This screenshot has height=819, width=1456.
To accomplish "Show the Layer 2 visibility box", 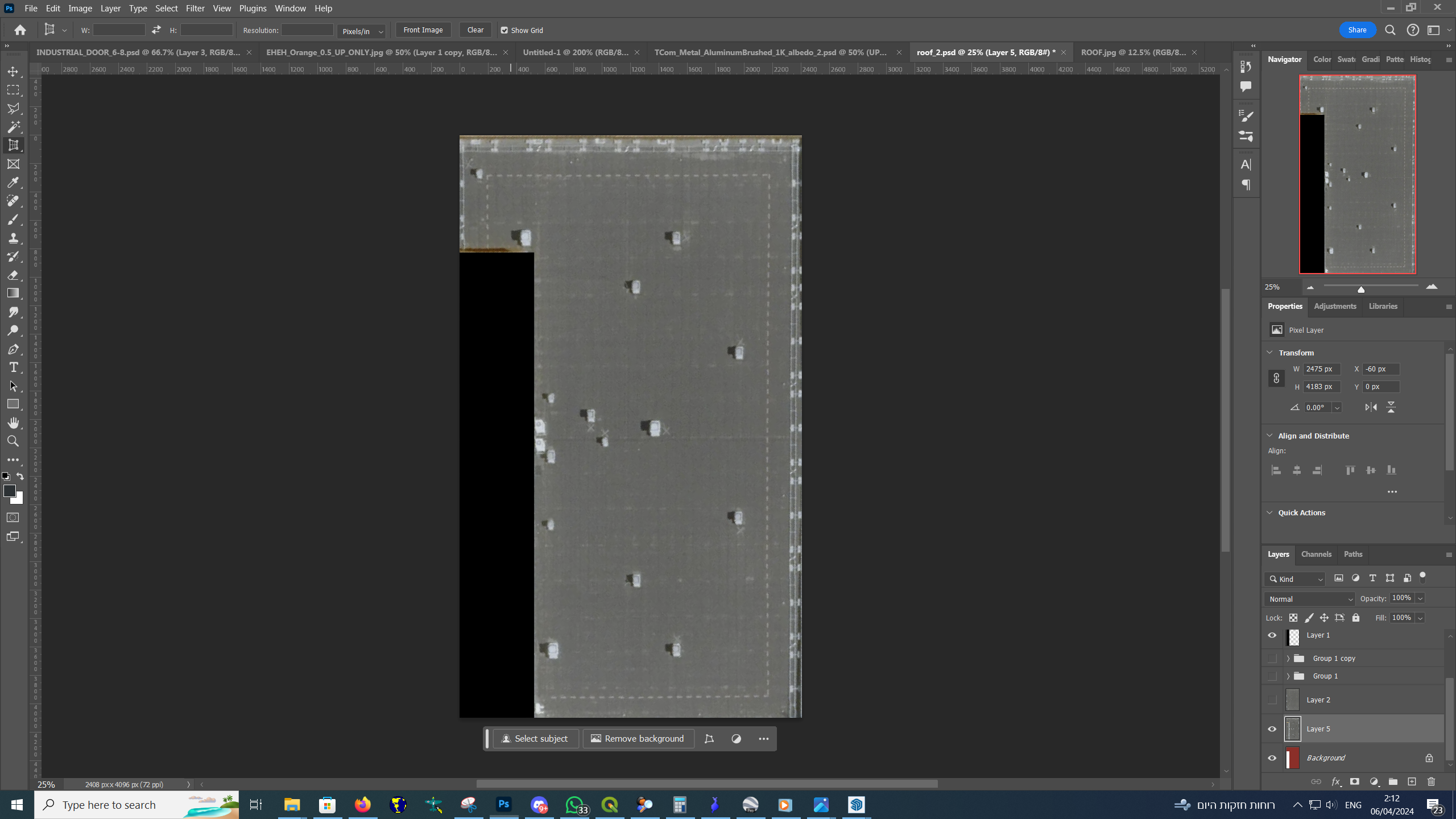I will pyautogui.click(x=1272, y=700).
